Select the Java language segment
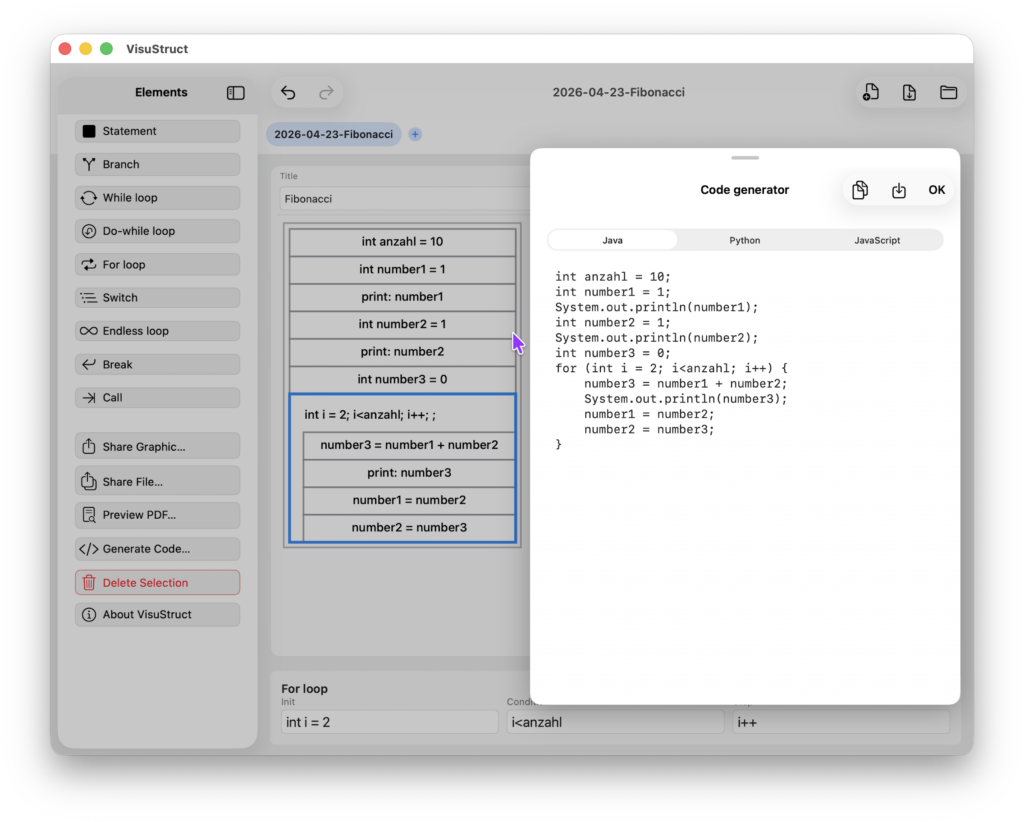This screenshot has height=822, width=1024. point(613,240)
